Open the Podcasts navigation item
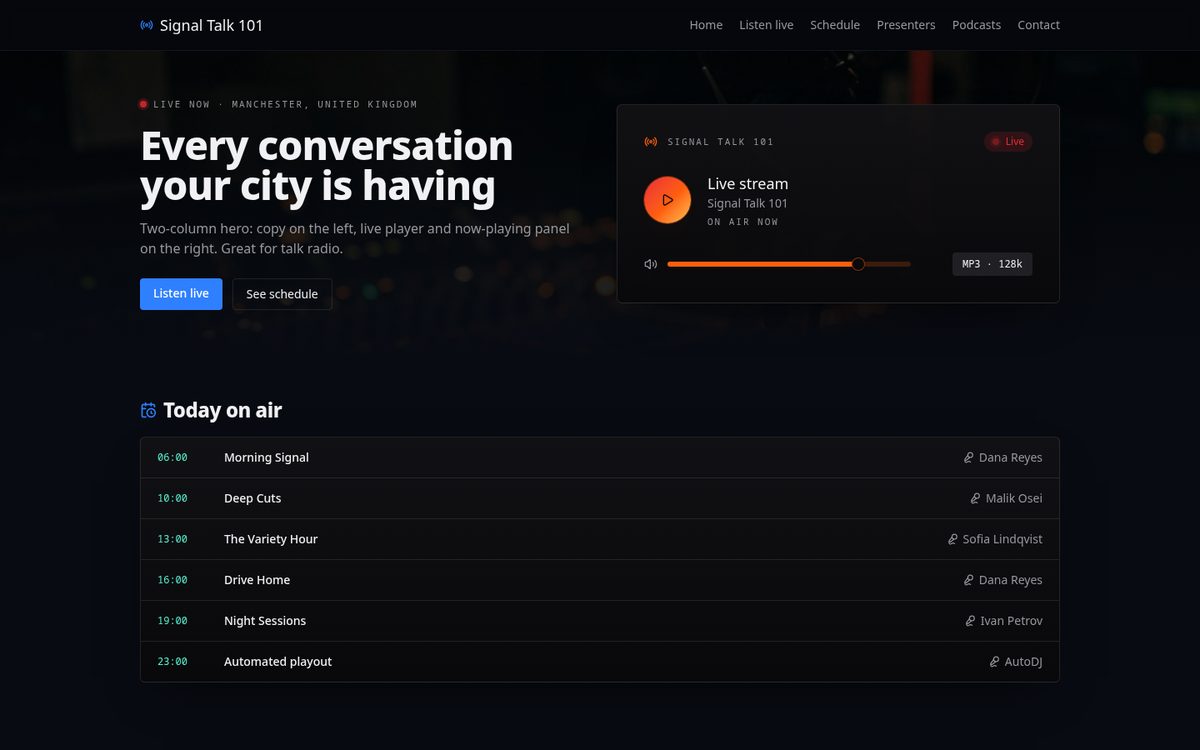The width and height of the screenshot is (1200, 750). pos(976,25)
